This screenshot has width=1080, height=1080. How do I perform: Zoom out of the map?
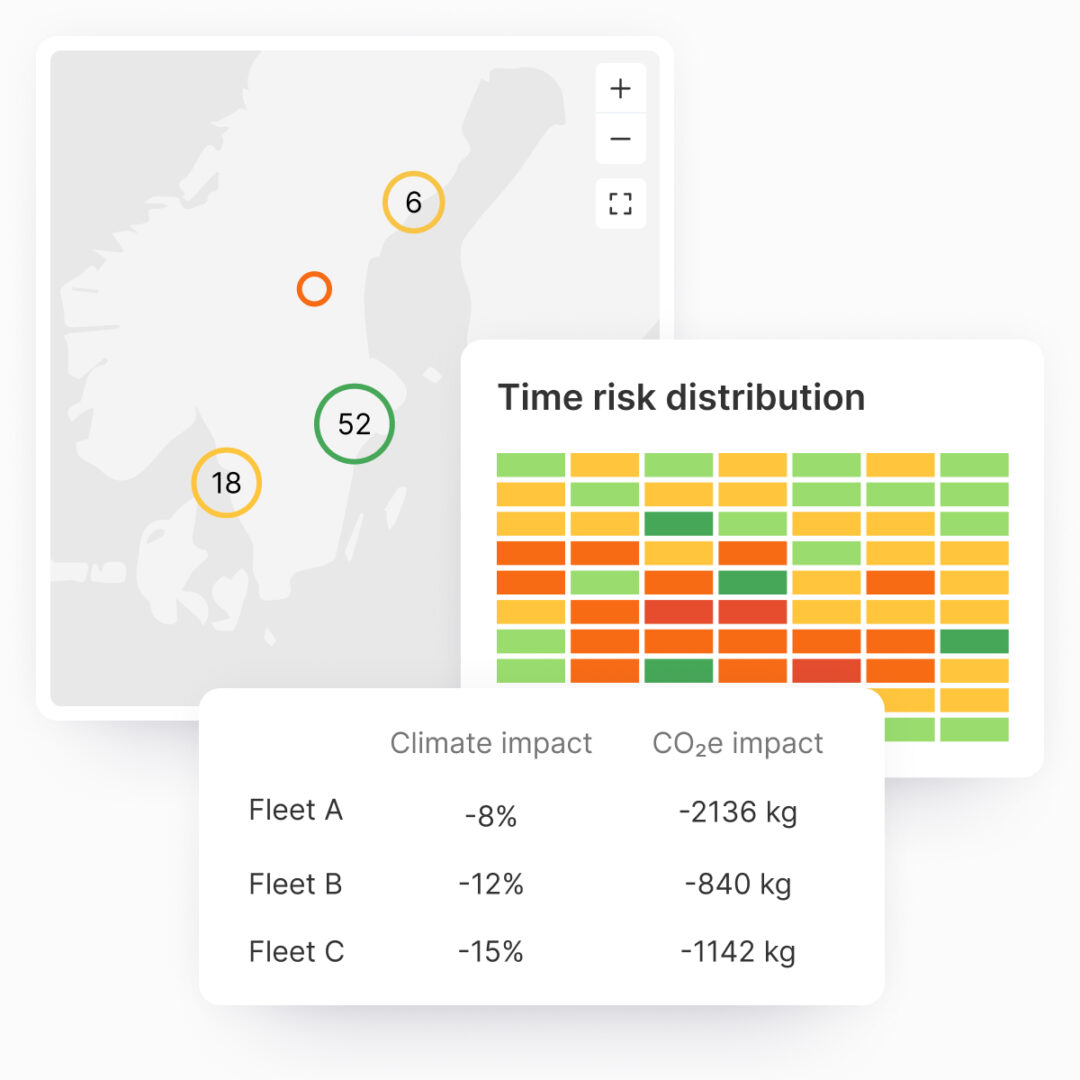(x=620, y=138)
